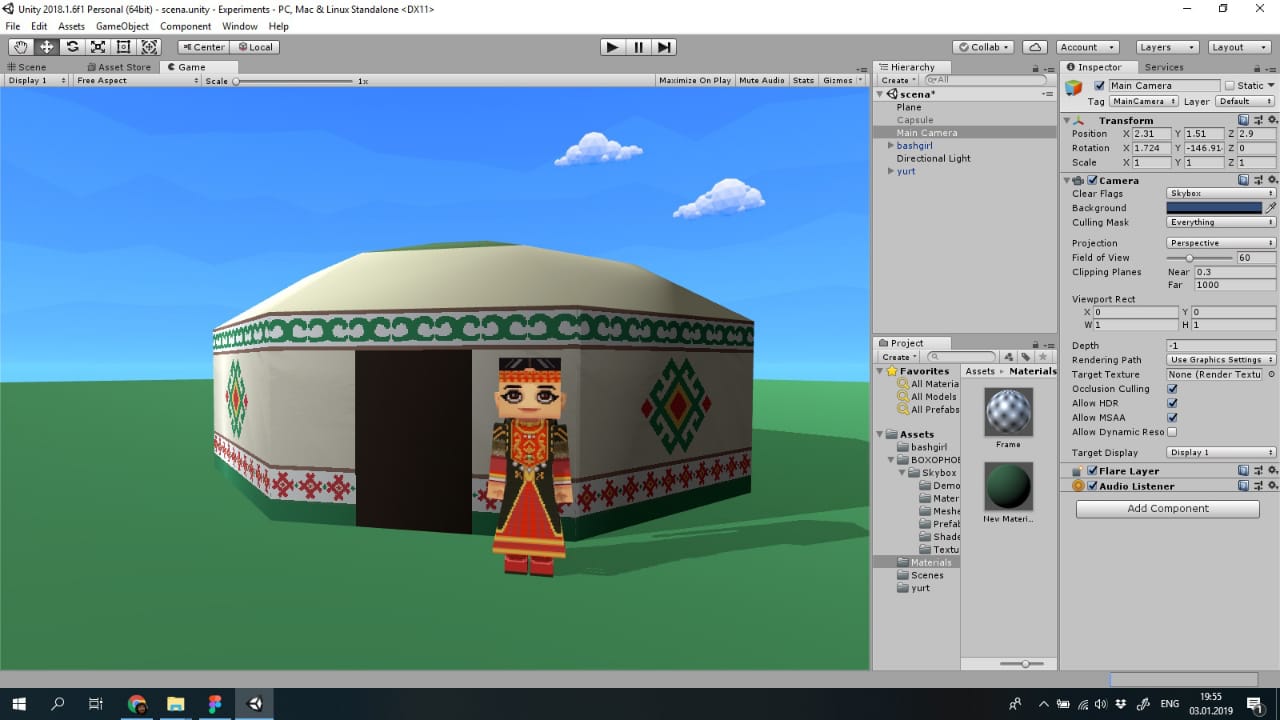Enable the Allow Dynamic Resolution checkbox
This screenshot has width=1280, height=720.
(x=1172, y=432)
